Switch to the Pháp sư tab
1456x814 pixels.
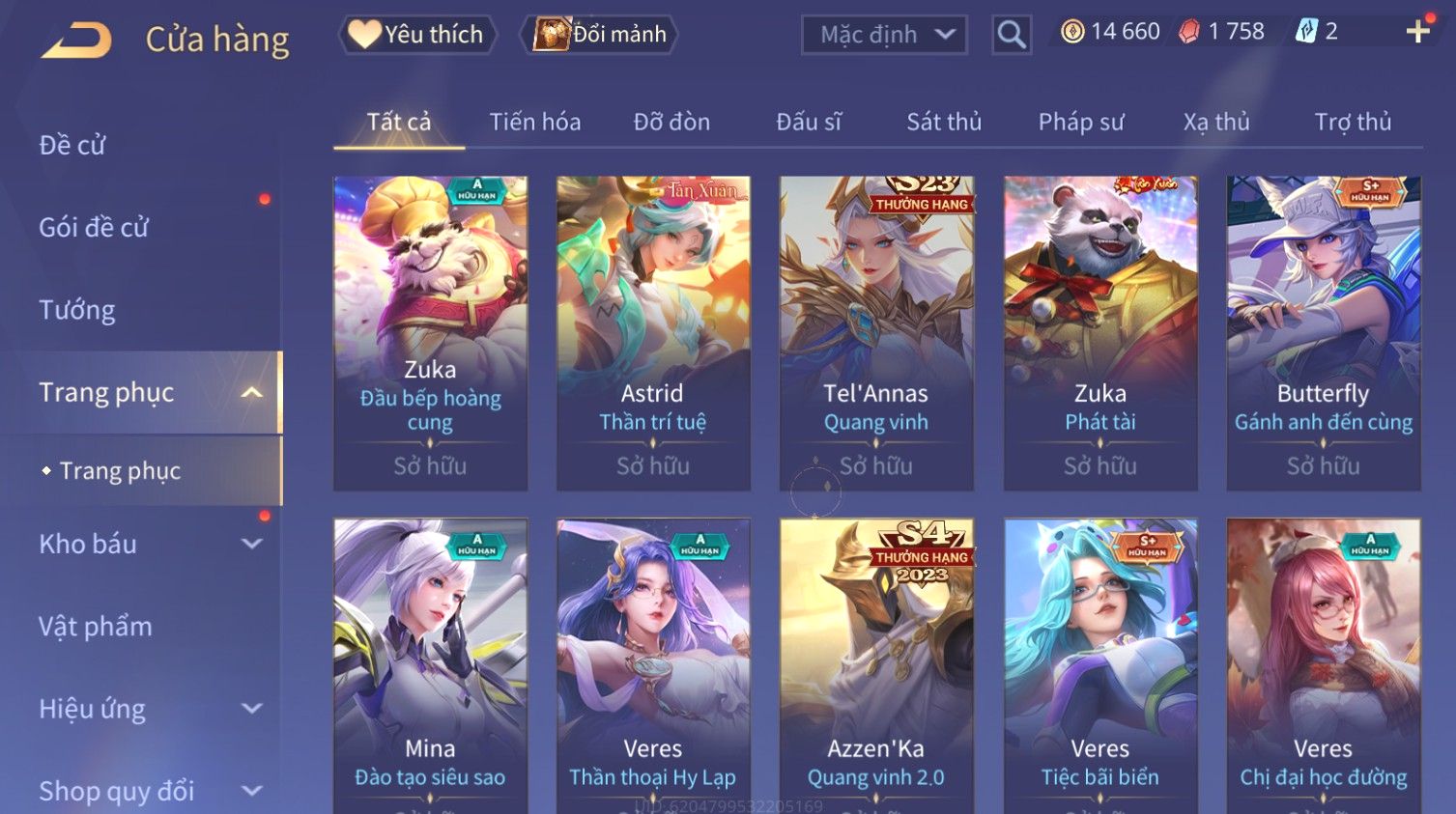pyautogui.click(x=1081, y=122)
